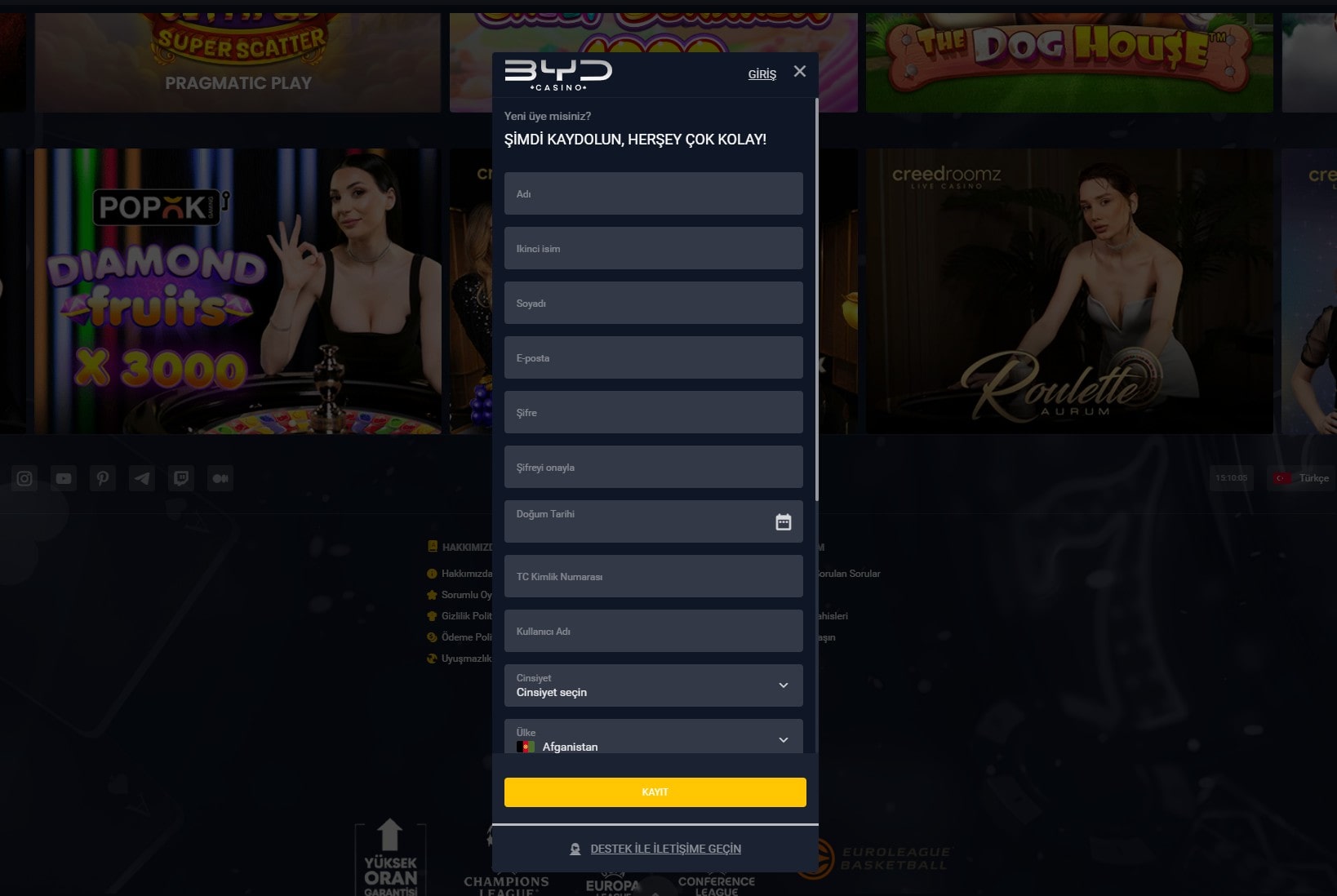This screenshot has height=896, width=1337.
Task: Close the registration dialog with the X
Action: (x=800, y=71)
